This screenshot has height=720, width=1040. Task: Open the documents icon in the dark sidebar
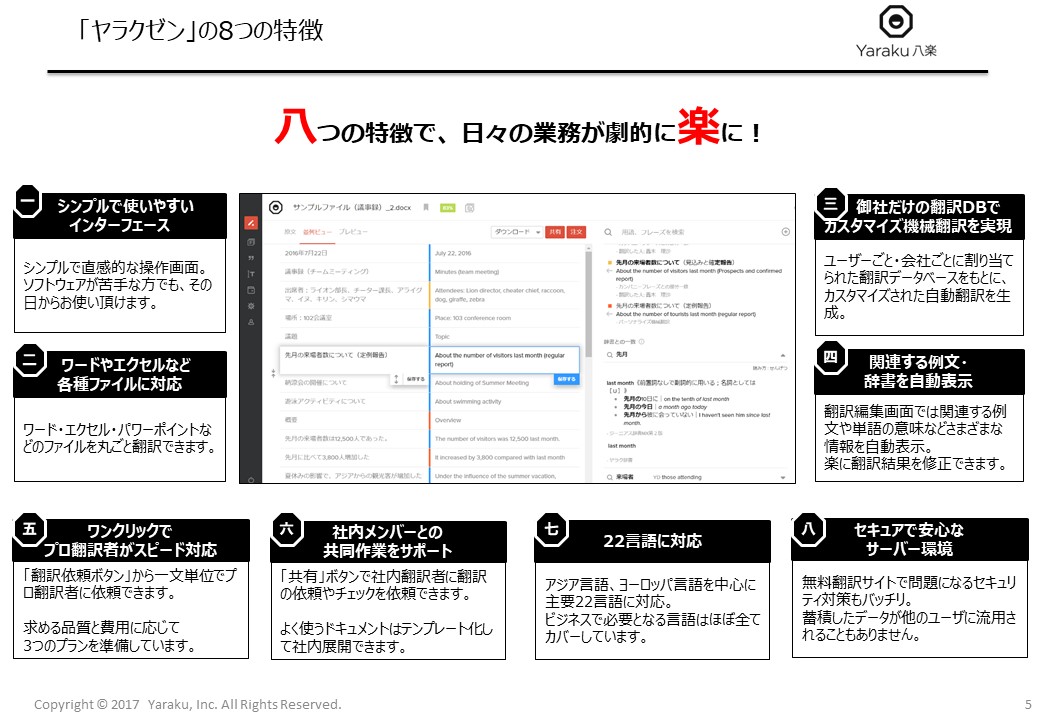click(x=251, y=242)
